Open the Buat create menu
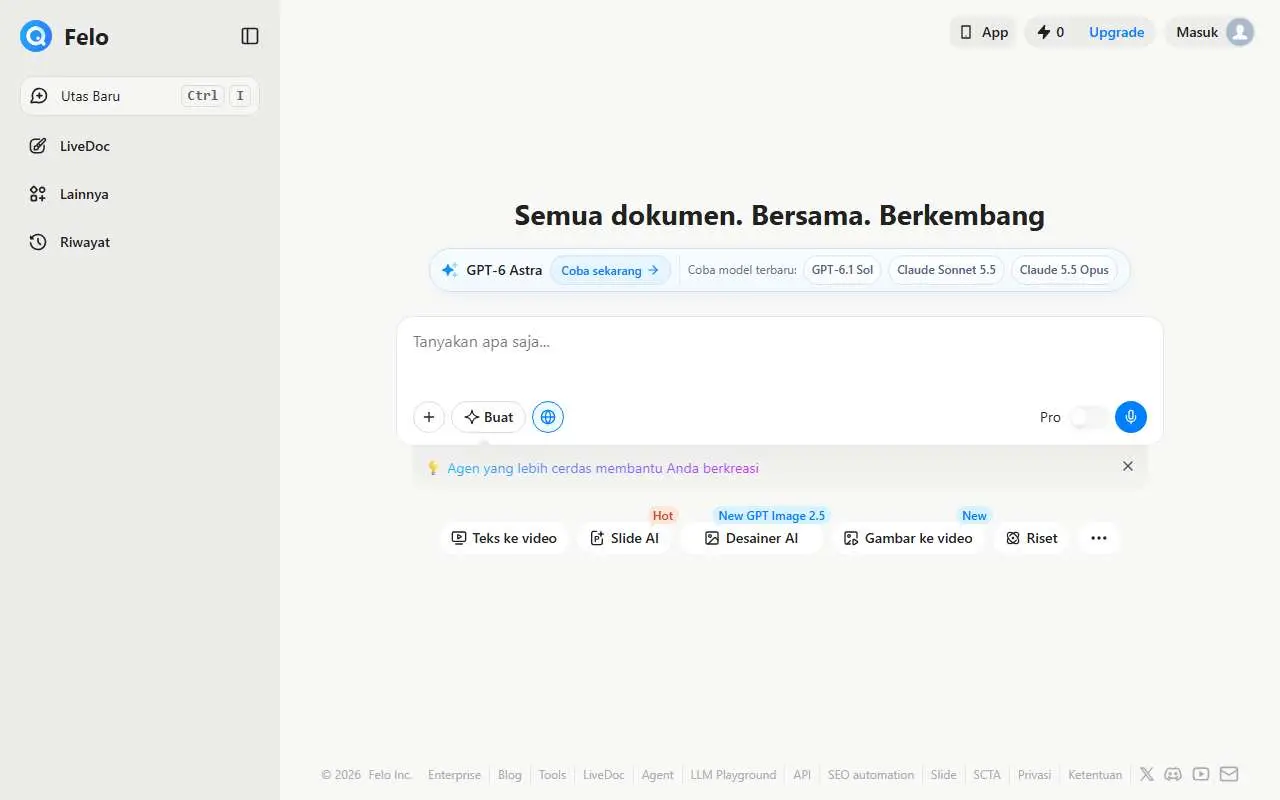The height and width of the screenshot is (800, 1280). tap(488, 417)
